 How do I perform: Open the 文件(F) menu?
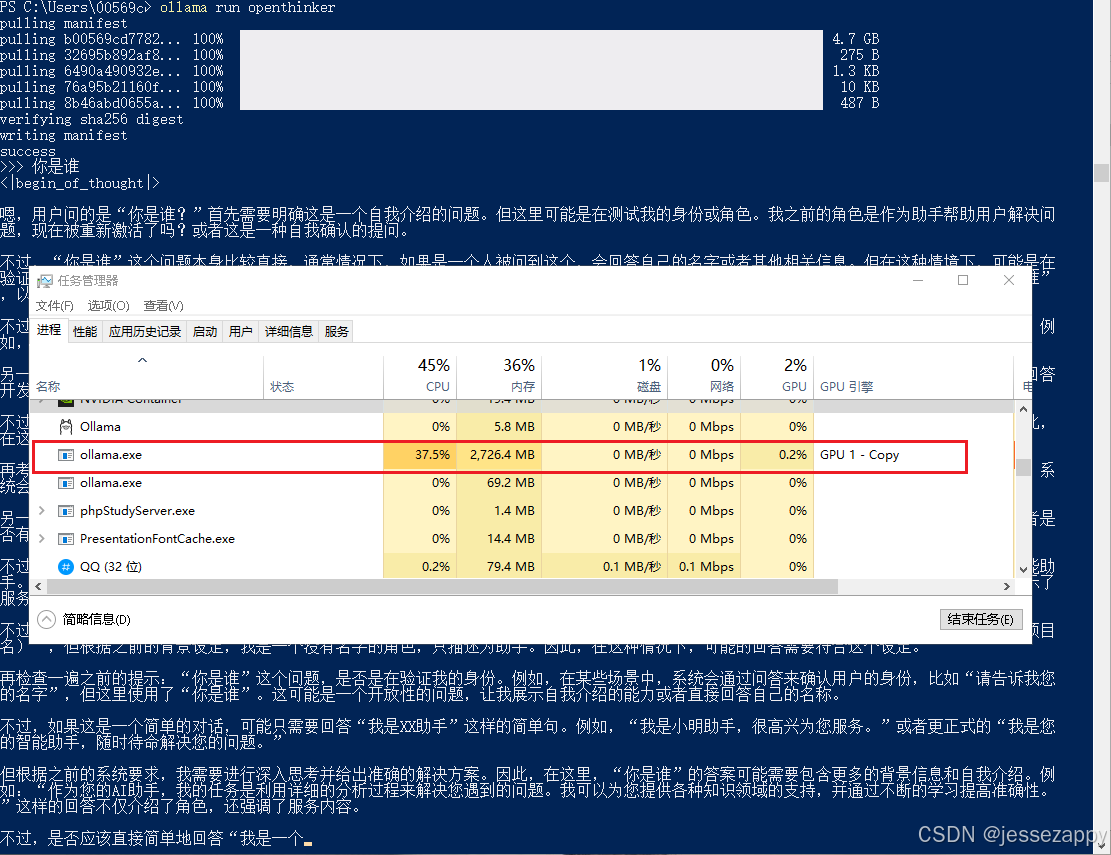point(55,305)
